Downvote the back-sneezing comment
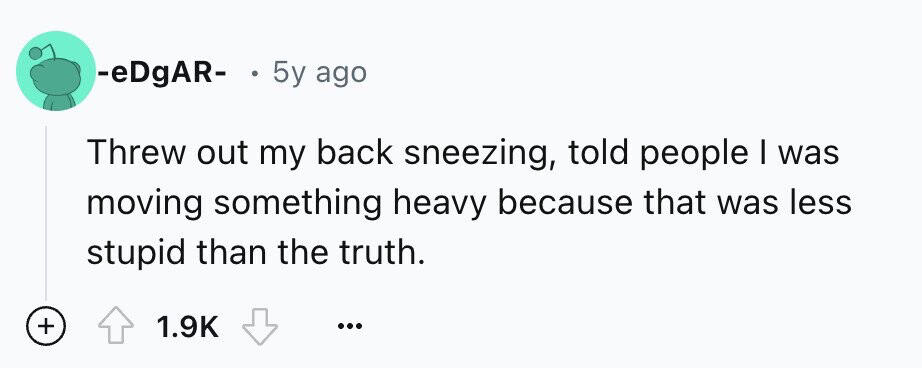 point(260,327)
